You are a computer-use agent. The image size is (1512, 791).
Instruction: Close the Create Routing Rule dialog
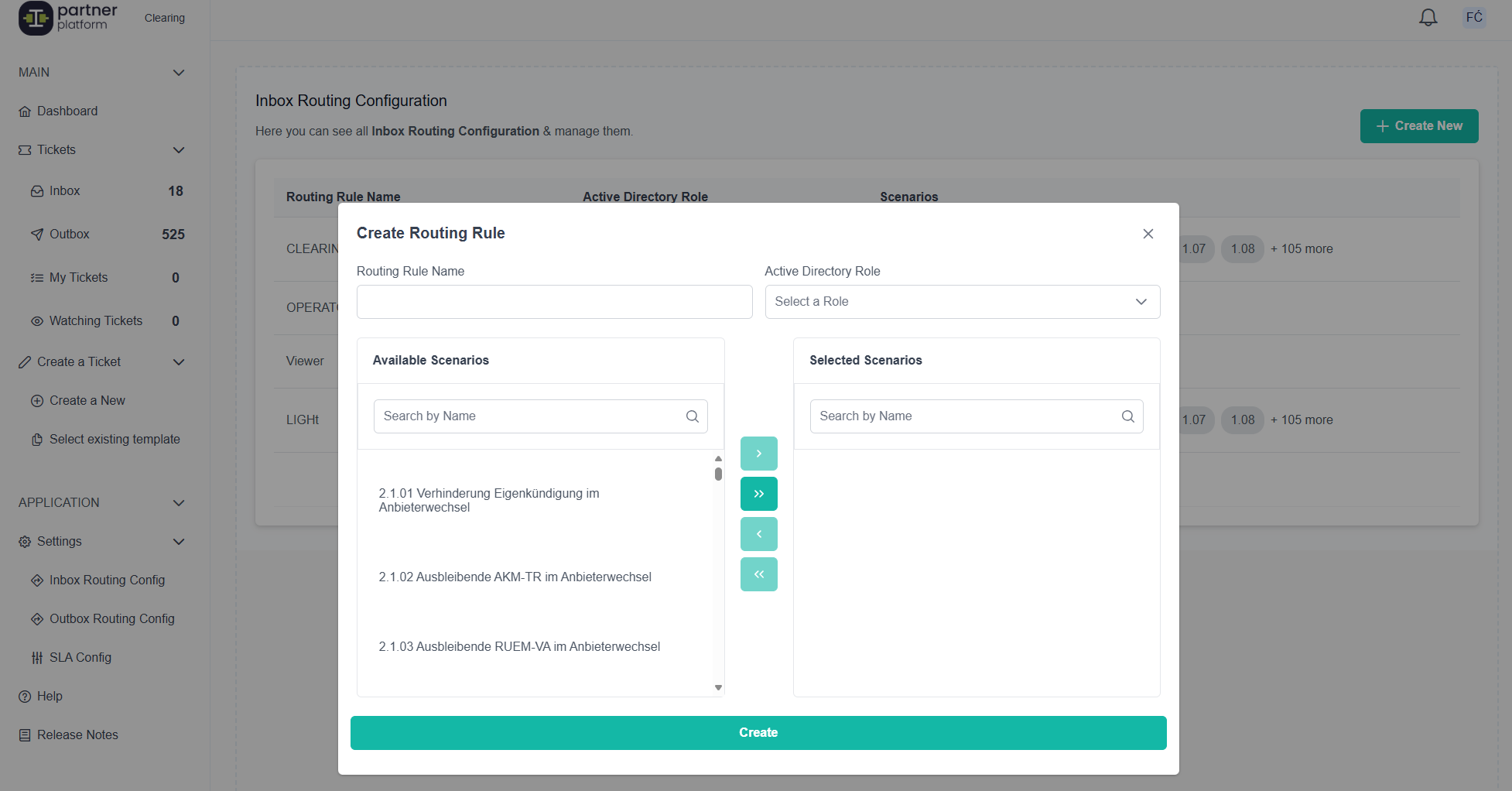pos(1148,234)
